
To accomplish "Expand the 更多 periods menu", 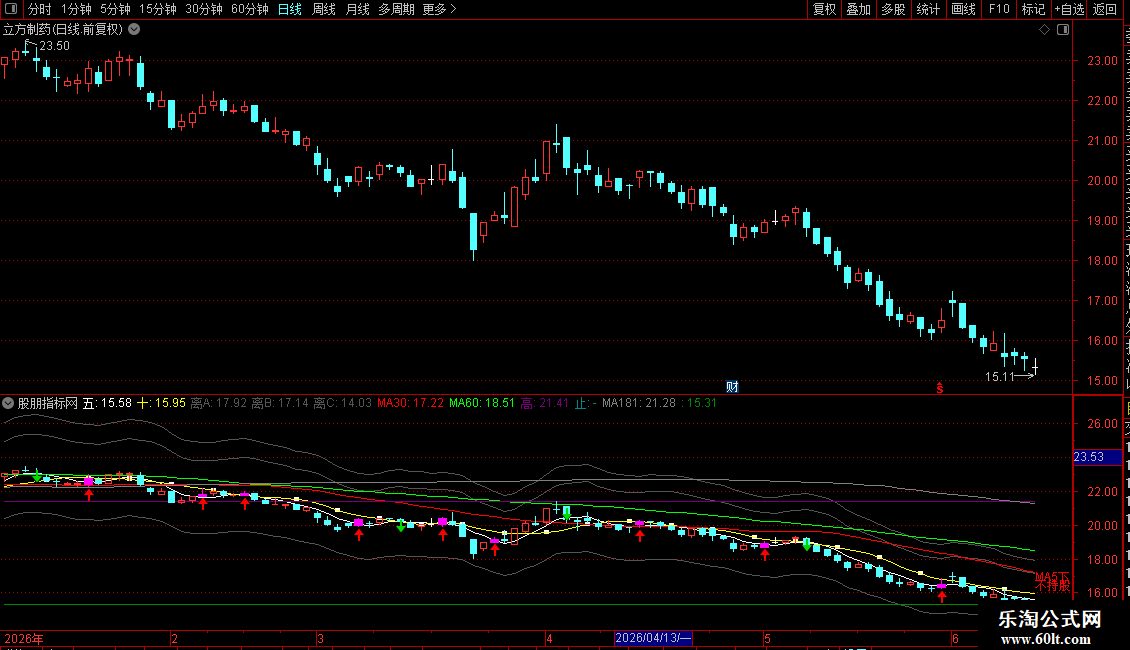I will (x=440, y=9).
